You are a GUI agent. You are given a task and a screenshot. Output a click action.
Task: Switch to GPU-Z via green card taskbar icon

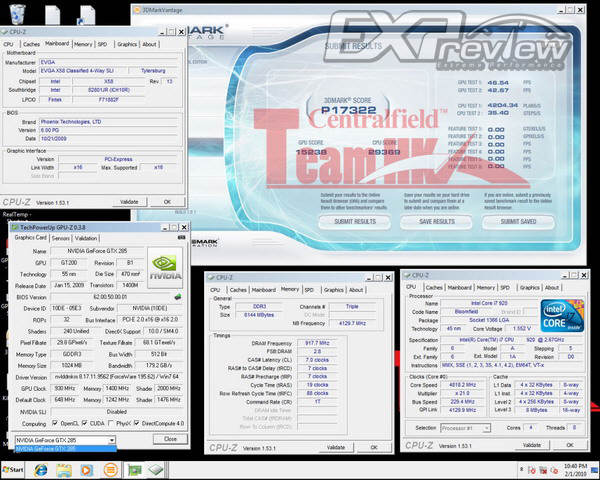point(134,470)
